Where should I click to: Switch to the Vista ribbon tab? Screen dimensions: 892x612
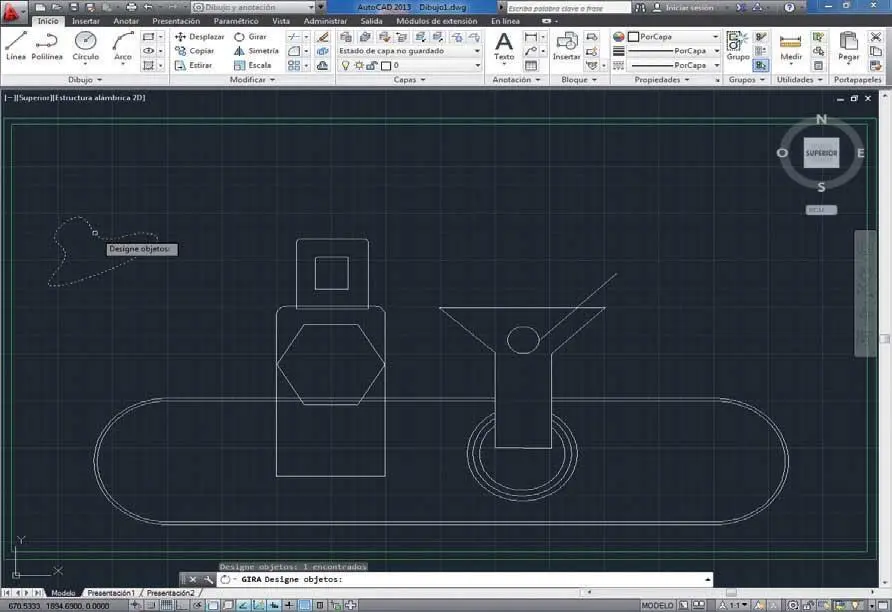[281, 21]
